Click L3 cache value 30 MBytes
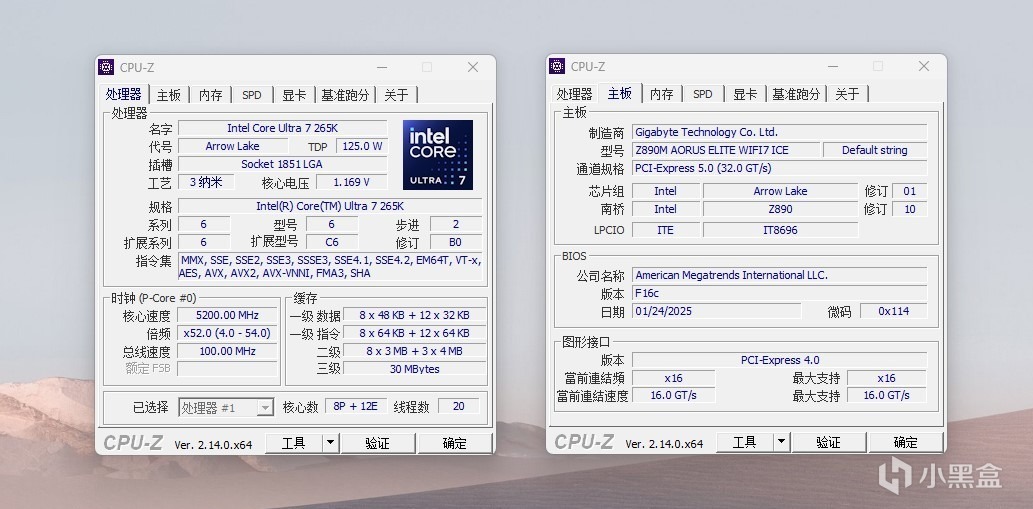 click(414, 369)
